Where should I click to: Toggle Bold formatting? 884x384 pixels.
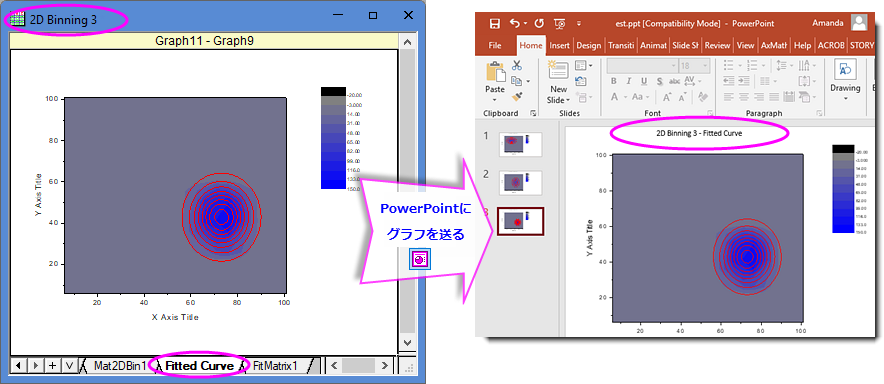614,81
